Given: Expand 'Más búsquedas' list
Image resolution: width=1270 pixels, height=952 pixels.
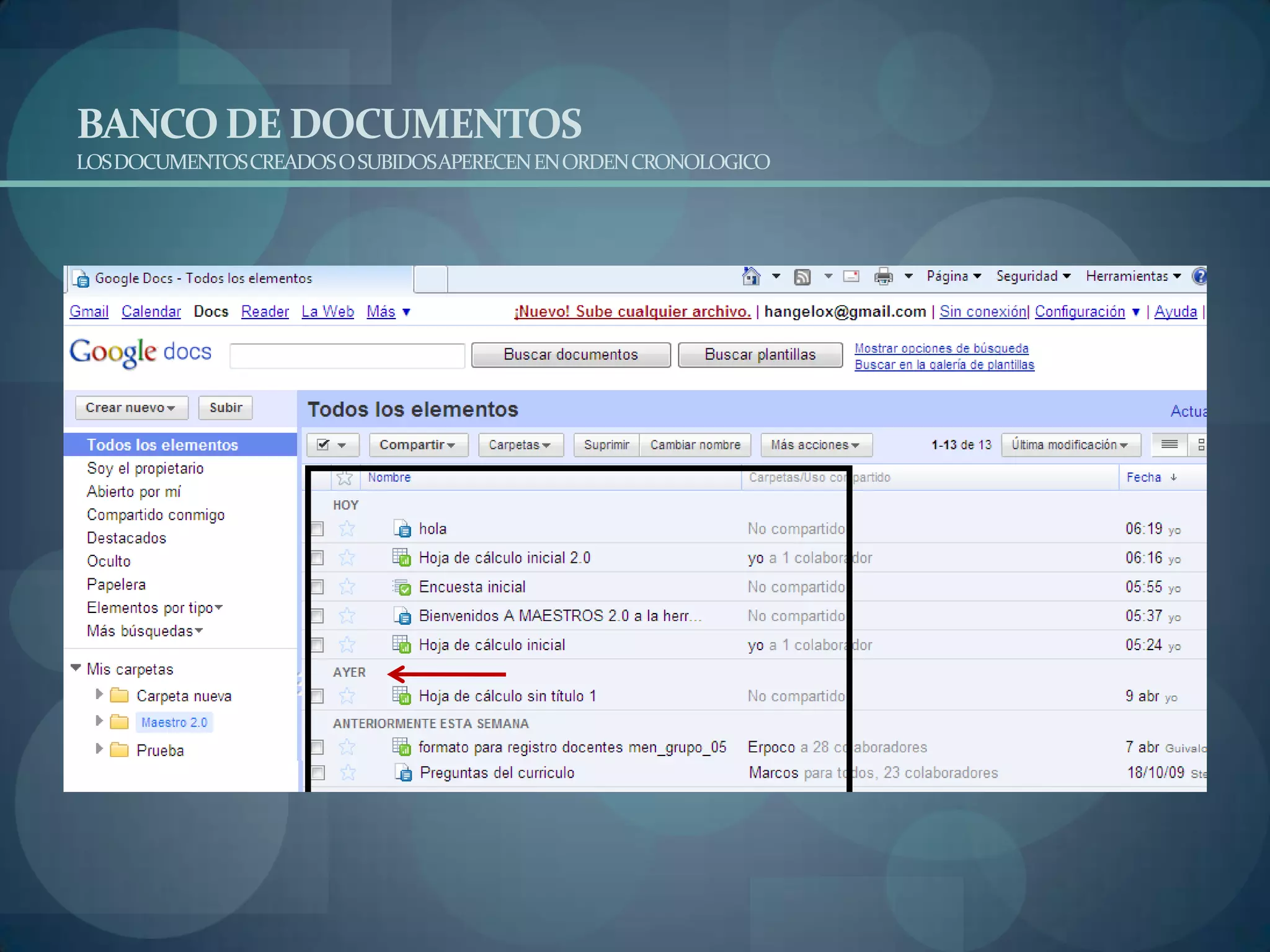Looking at the screenshot, I should click(x=145, y=631).
